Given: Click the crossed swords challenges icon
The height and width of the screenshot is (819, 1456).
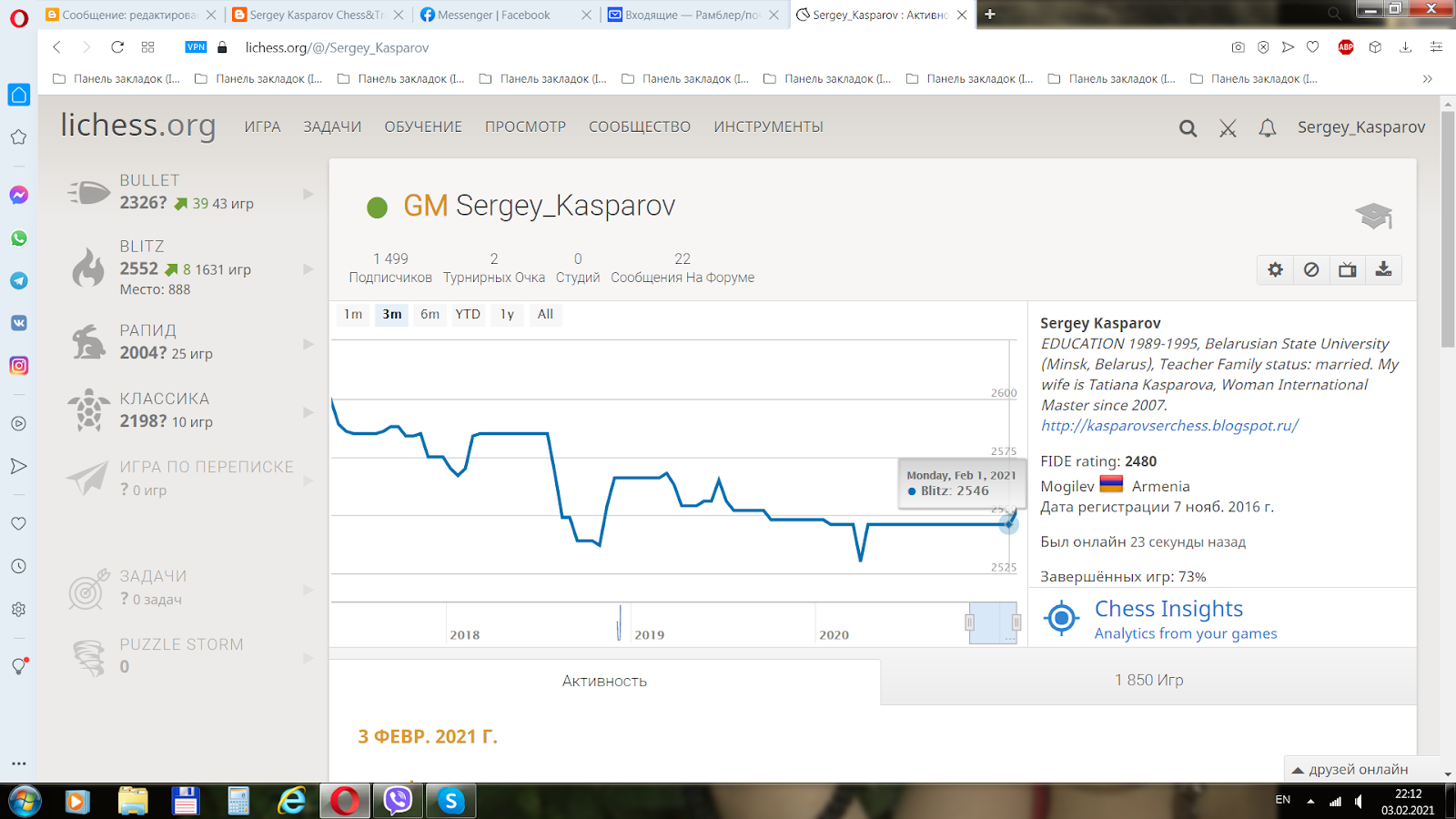Looking at the screenshot, I should tap(1228, 128).
